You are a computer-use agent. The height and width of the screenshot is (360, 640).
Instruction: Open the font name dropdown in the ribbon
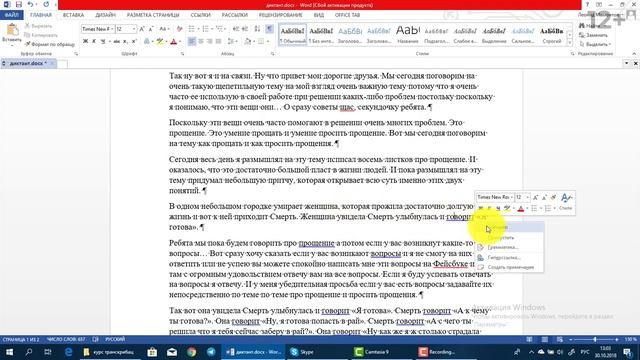112,29
